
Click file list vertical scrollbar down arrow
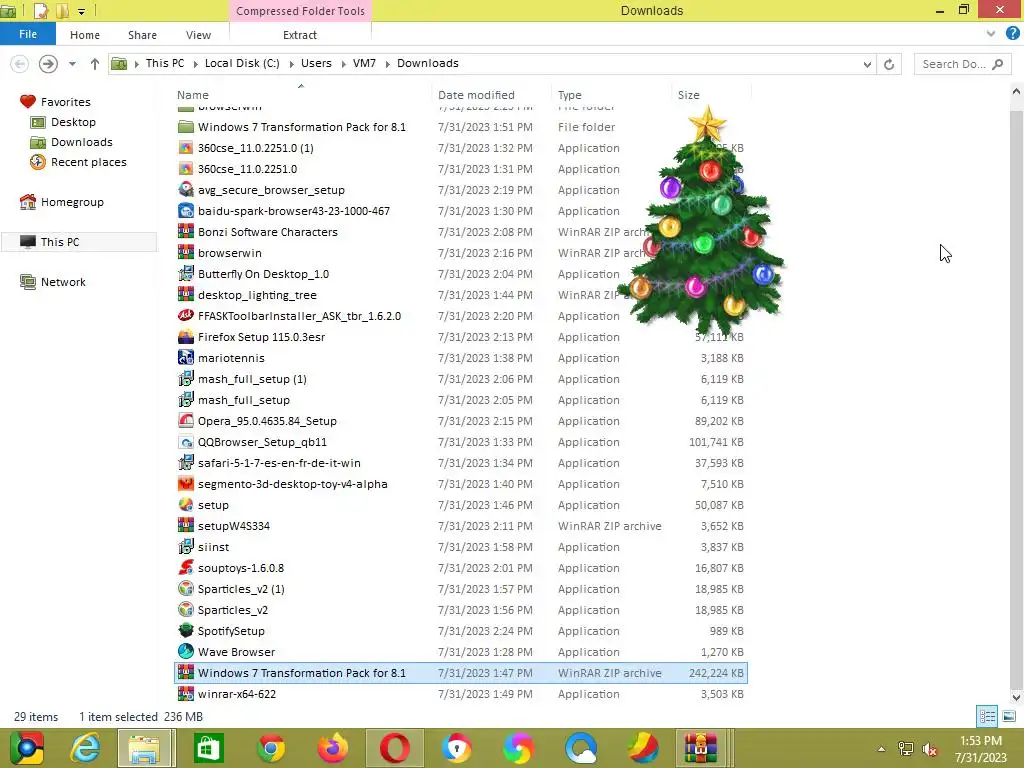coord(1016,697)
